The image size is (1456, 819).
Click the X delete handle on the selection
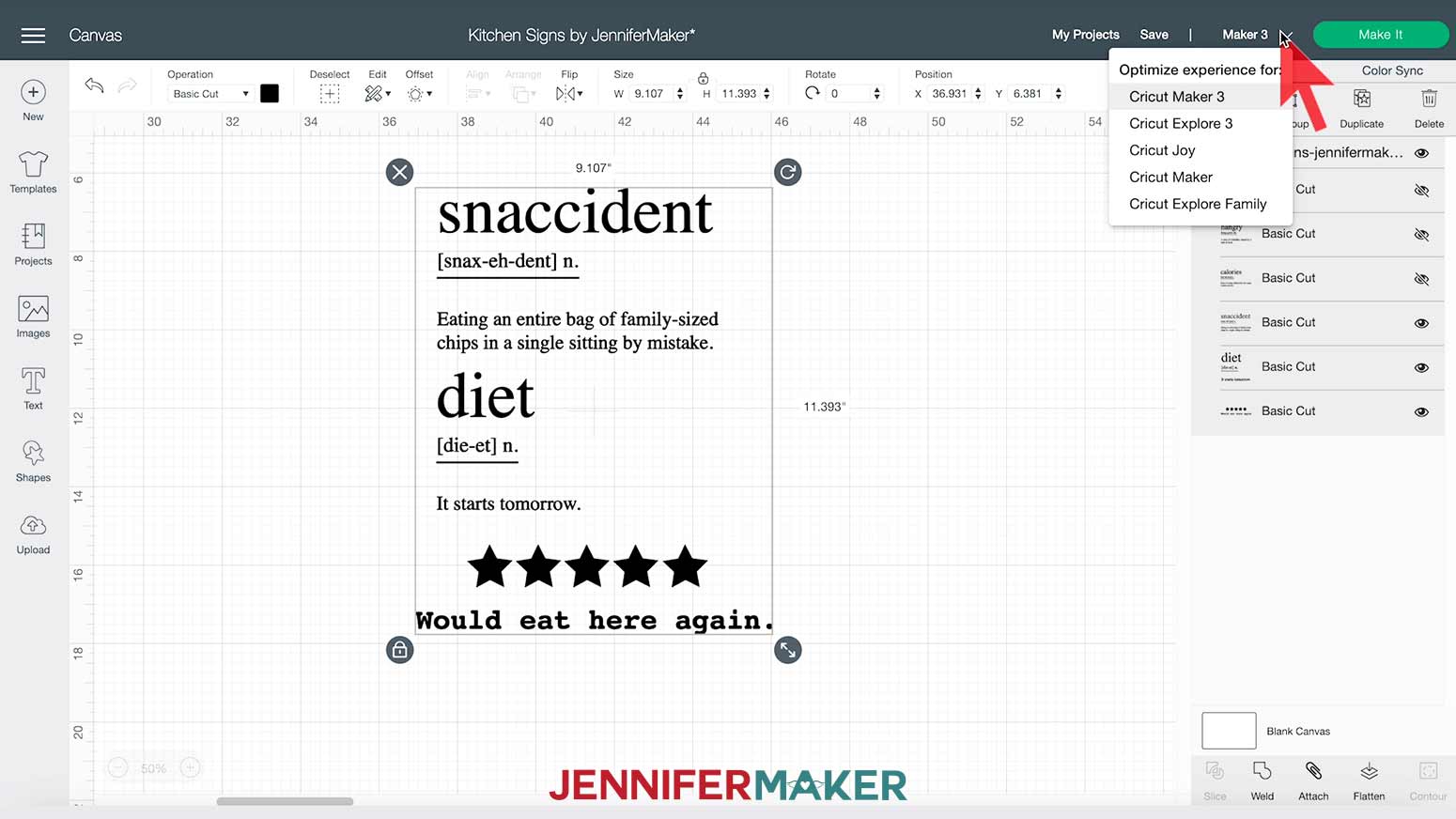coord(400,172)
